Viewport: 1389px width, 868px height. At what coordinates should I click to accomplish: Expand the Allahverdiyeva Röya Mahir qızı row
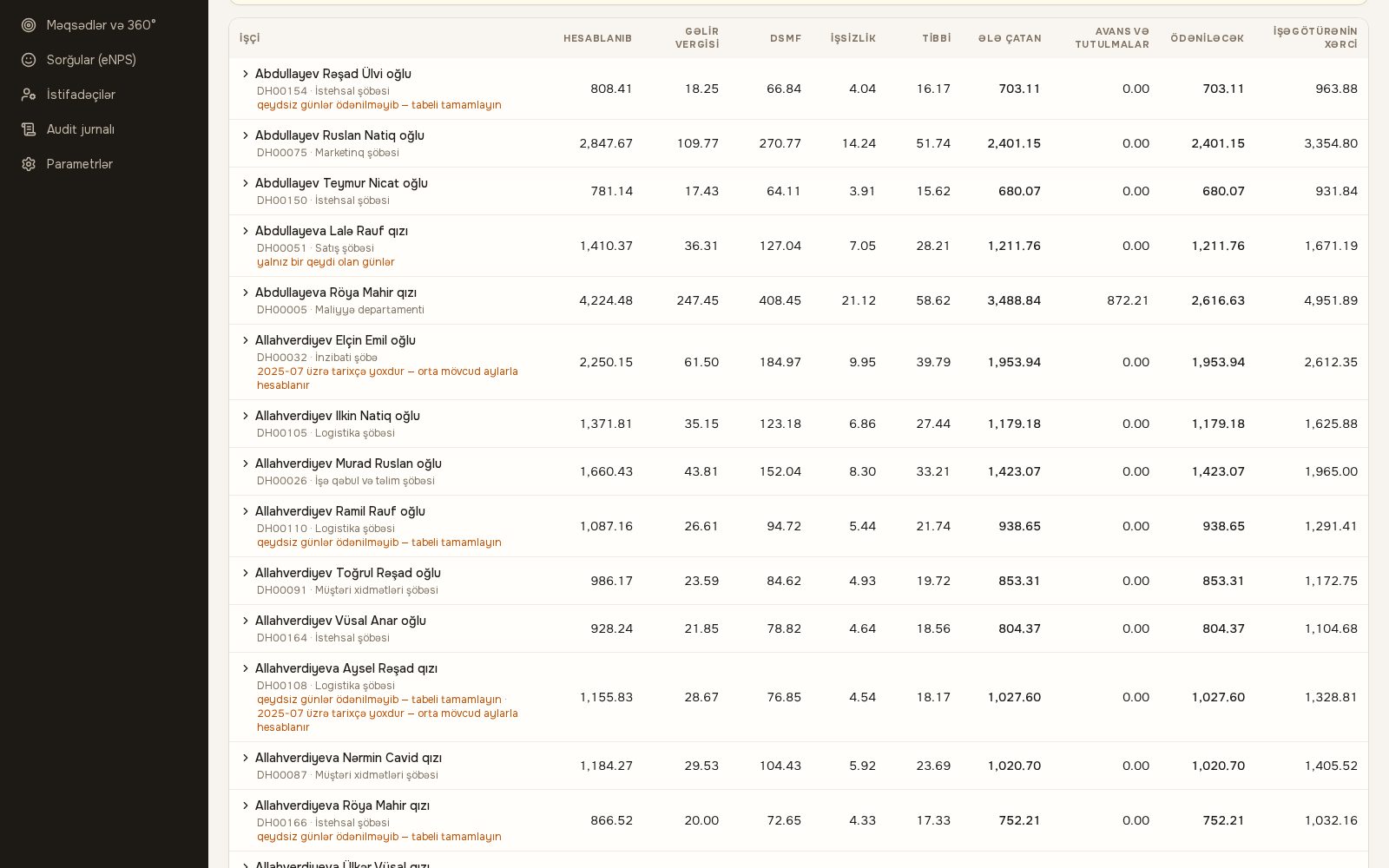coord(246,806)
